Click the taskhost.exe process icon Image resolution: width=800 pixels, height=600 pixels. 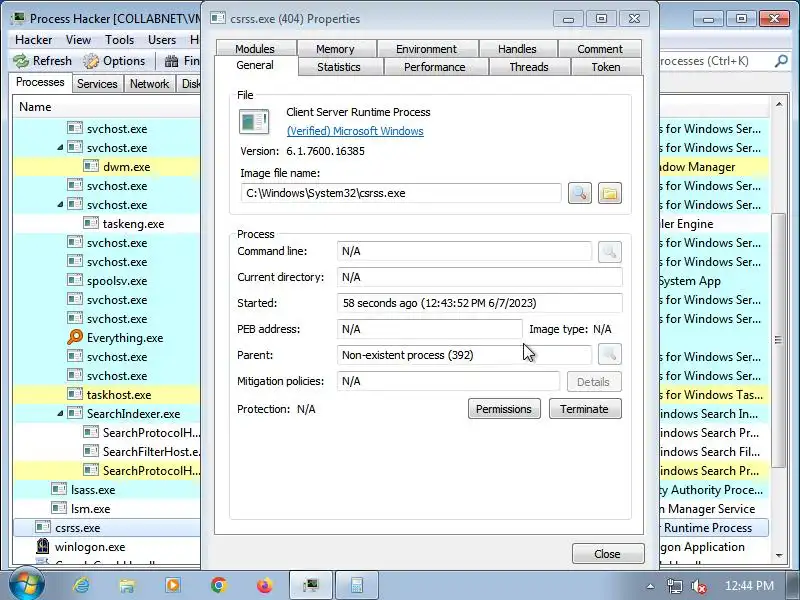(x=75, y=394)
